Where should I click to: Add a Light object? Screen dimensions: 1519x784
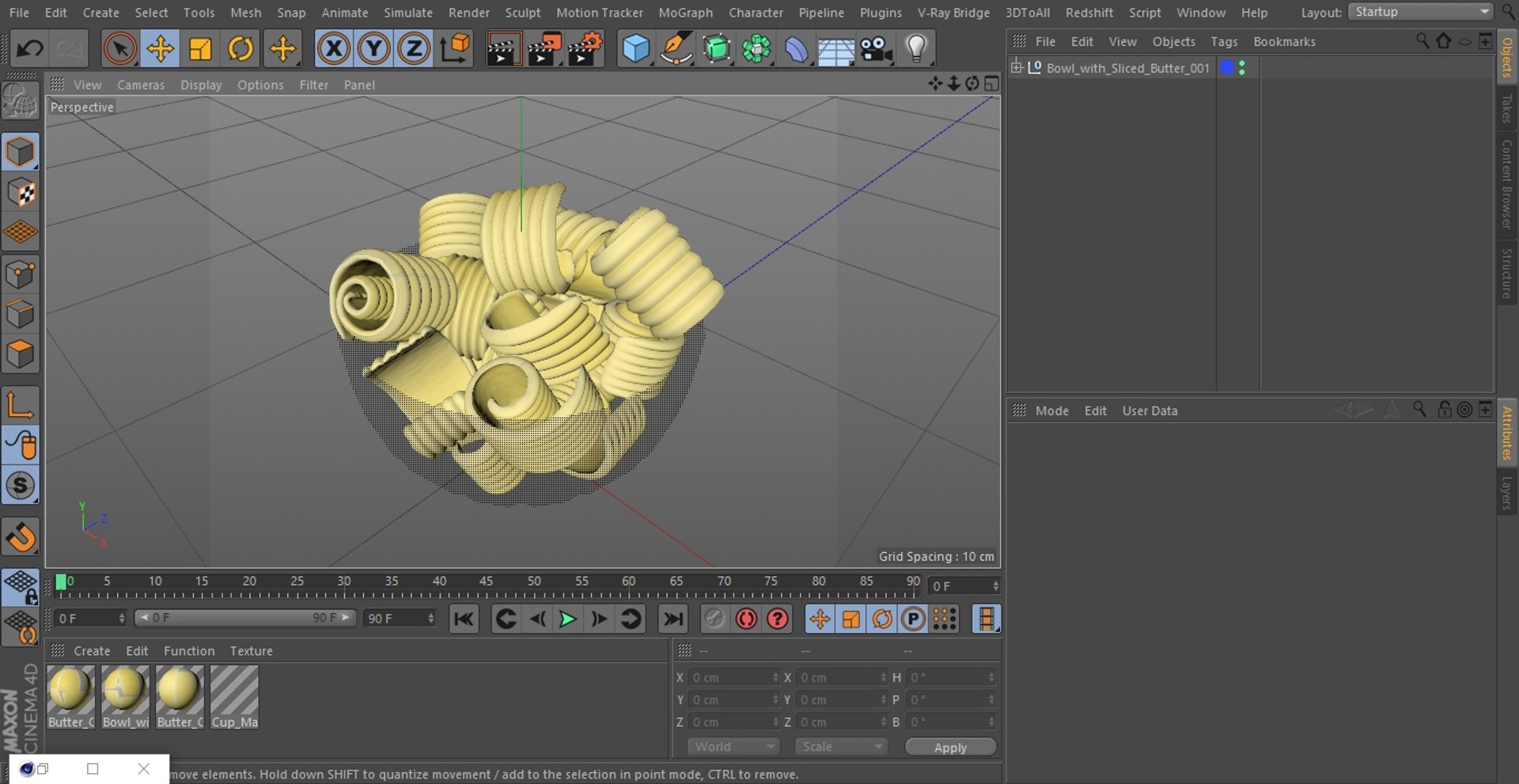tap(916, 49)
